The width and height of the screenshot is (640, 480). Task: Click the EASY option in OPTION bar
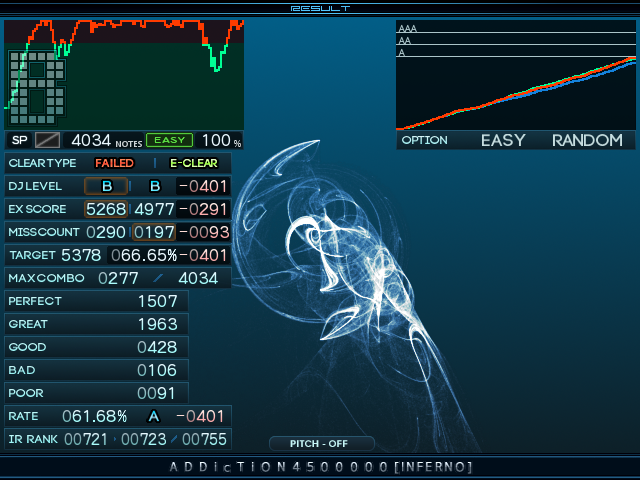pos(503,140)
